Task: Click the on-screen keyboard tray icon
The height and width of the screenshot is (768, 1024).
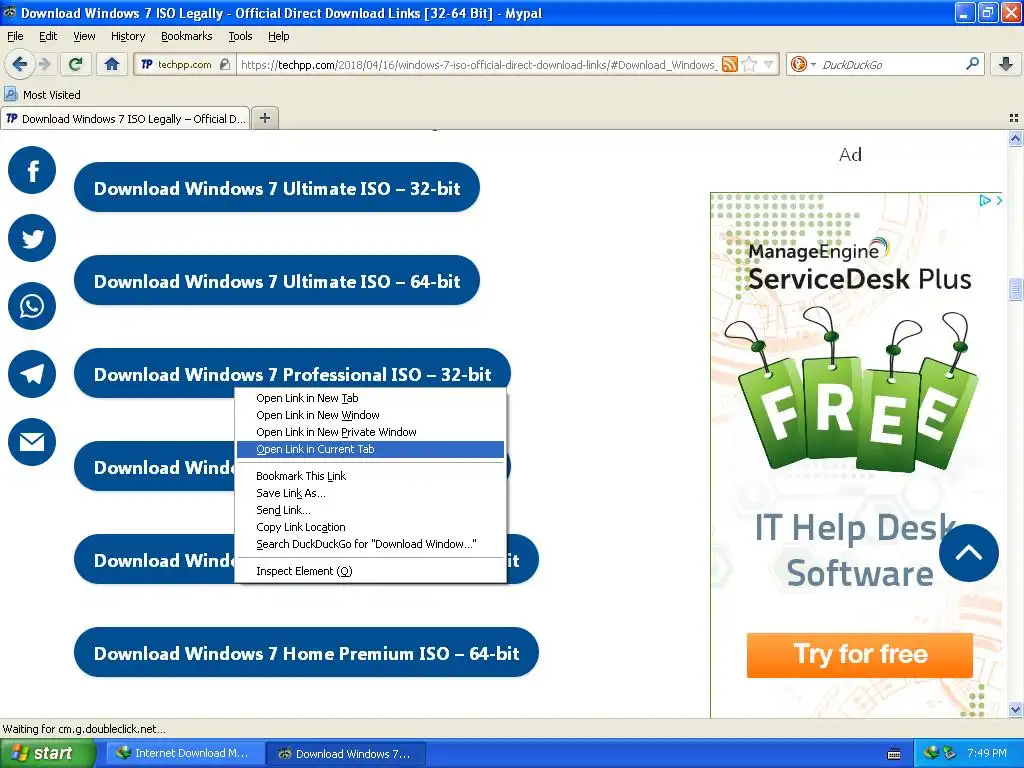Action: coord(894,754)
